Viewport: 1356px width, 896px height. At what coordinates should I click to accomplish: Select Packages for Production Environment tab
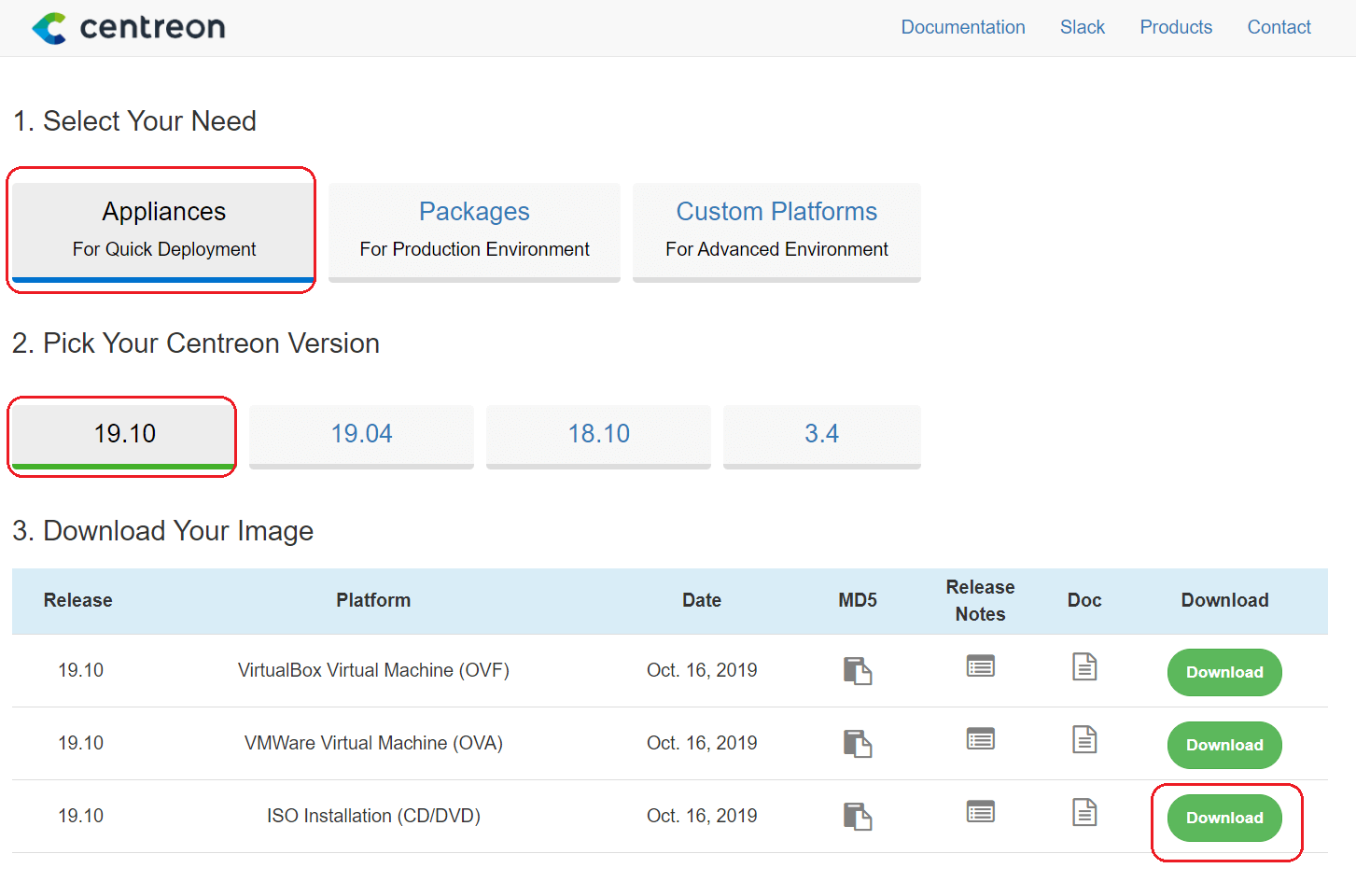coord(474,231)
